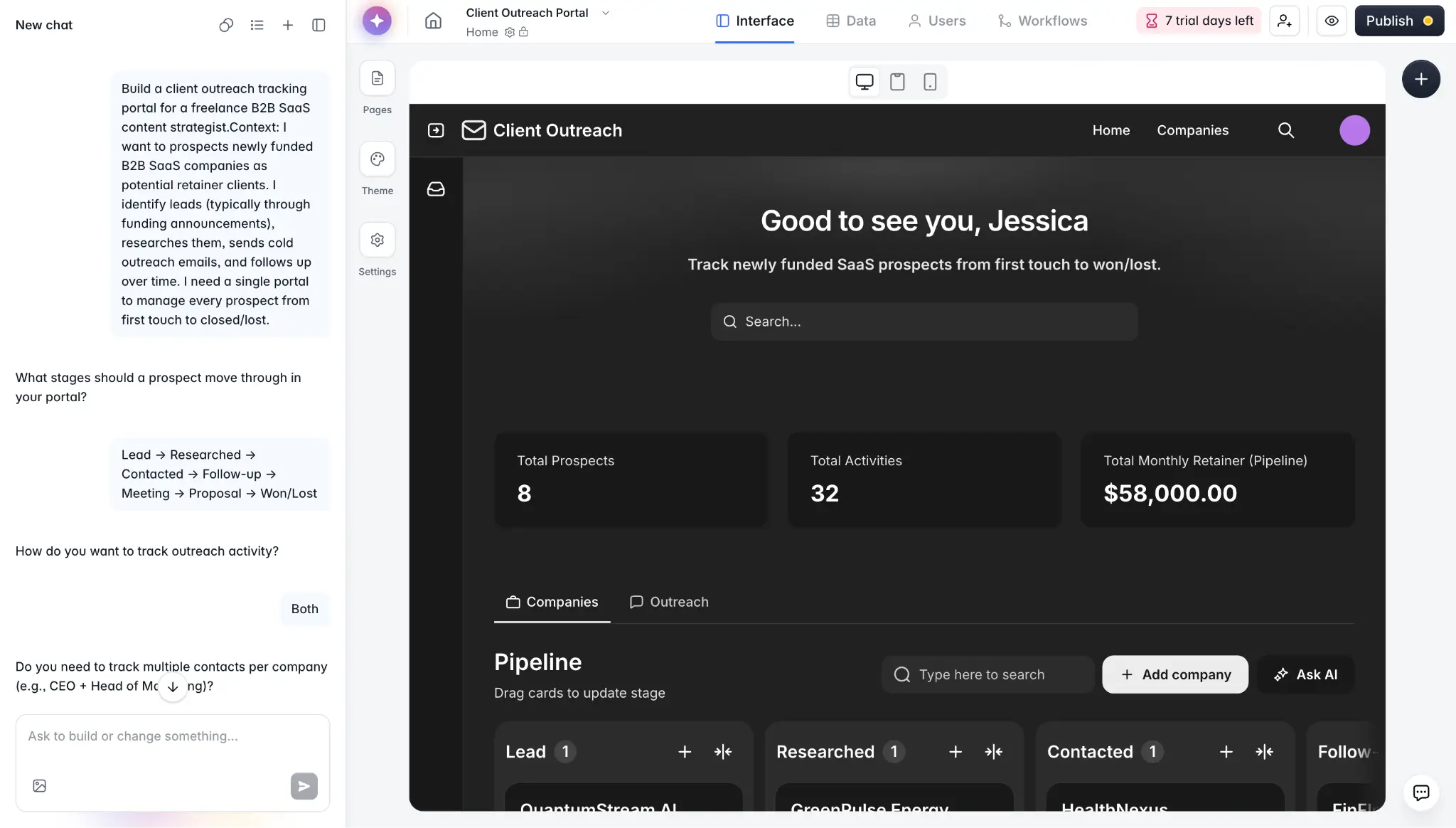Viewport: 1456px width, 828px height.
Task: Toggle preview mode with the eye icon
Action: [1332, 21]
